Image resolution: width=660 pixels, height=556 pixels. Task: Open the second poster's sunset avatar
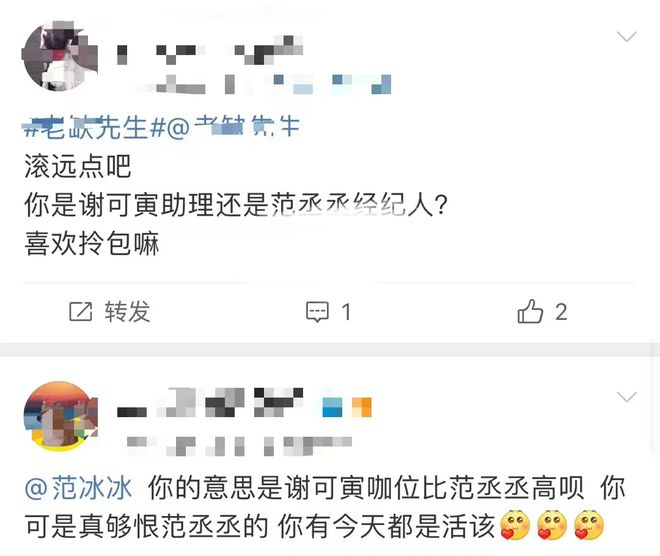(x=60, y=416)
